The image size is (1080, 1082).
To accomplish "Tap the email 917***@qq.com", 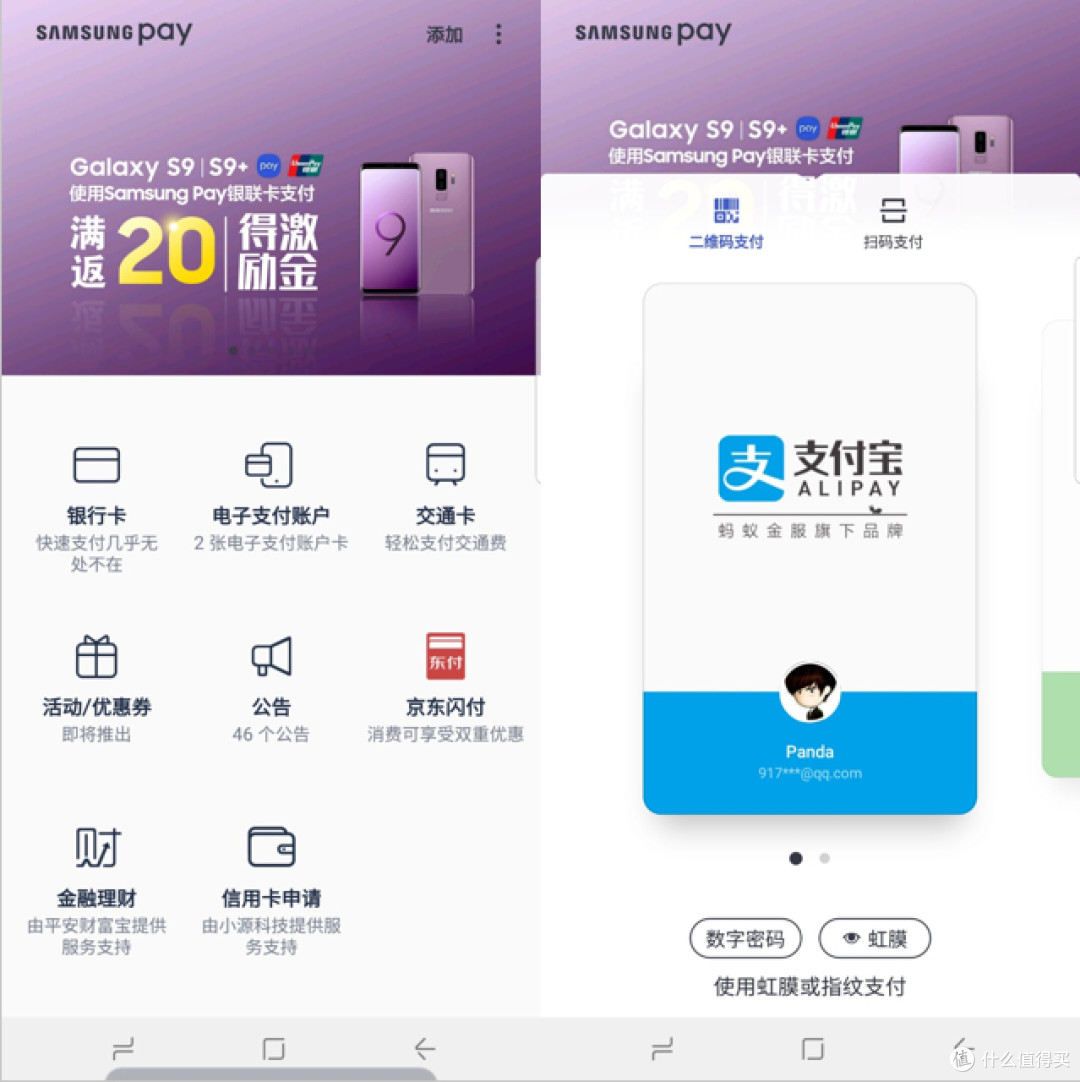I will 809,773.
